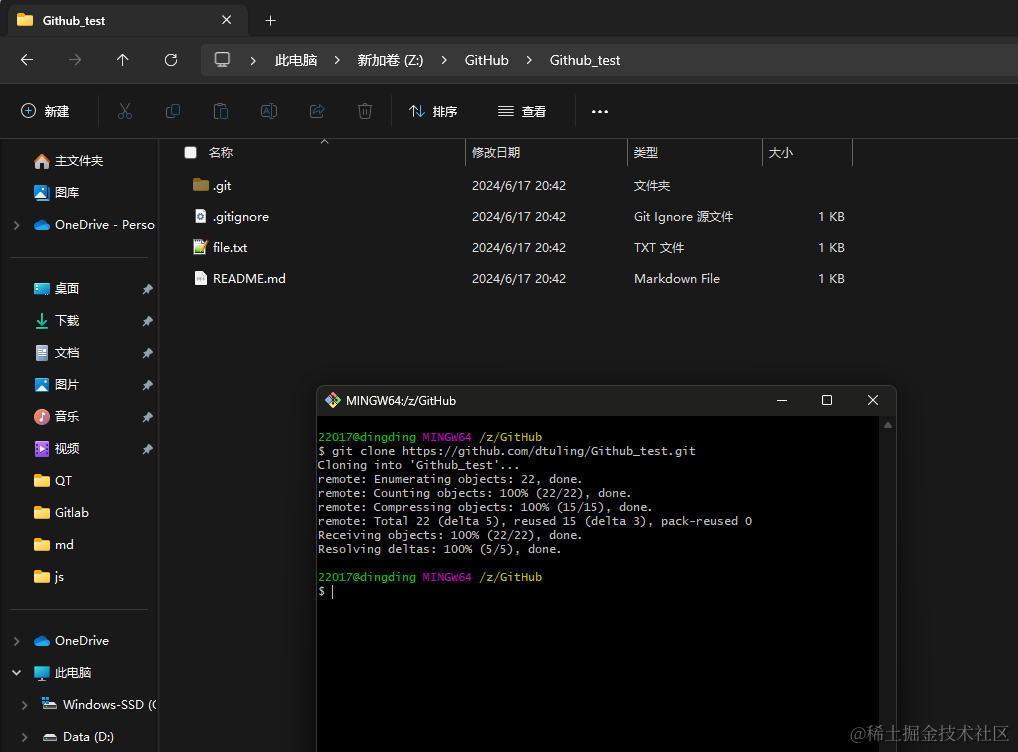
Task: Expand the chevron after 此电脑 breadcrumb
Action: point(337,60)
